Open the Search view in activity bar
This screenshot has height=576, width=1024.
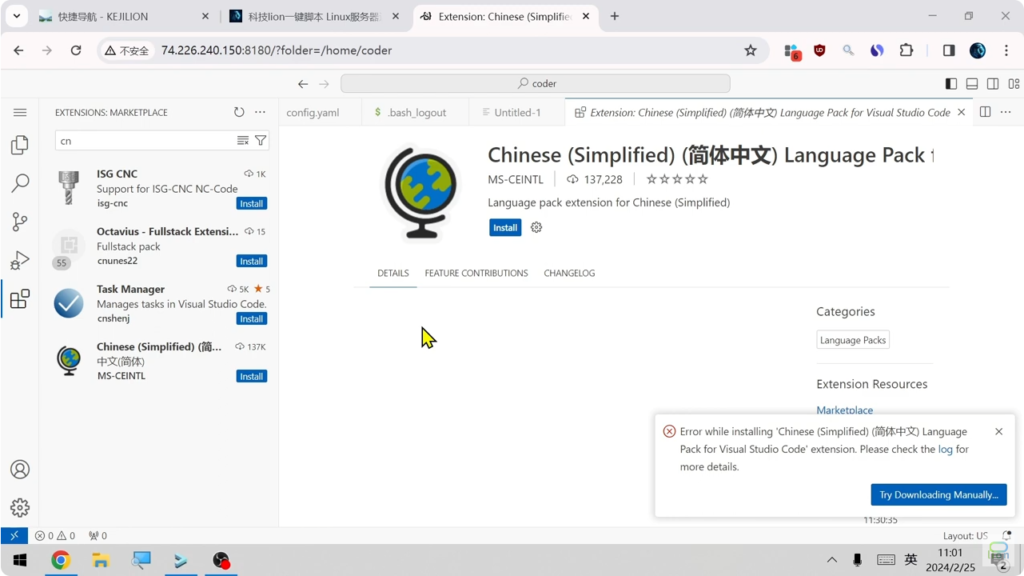[19, 184]
